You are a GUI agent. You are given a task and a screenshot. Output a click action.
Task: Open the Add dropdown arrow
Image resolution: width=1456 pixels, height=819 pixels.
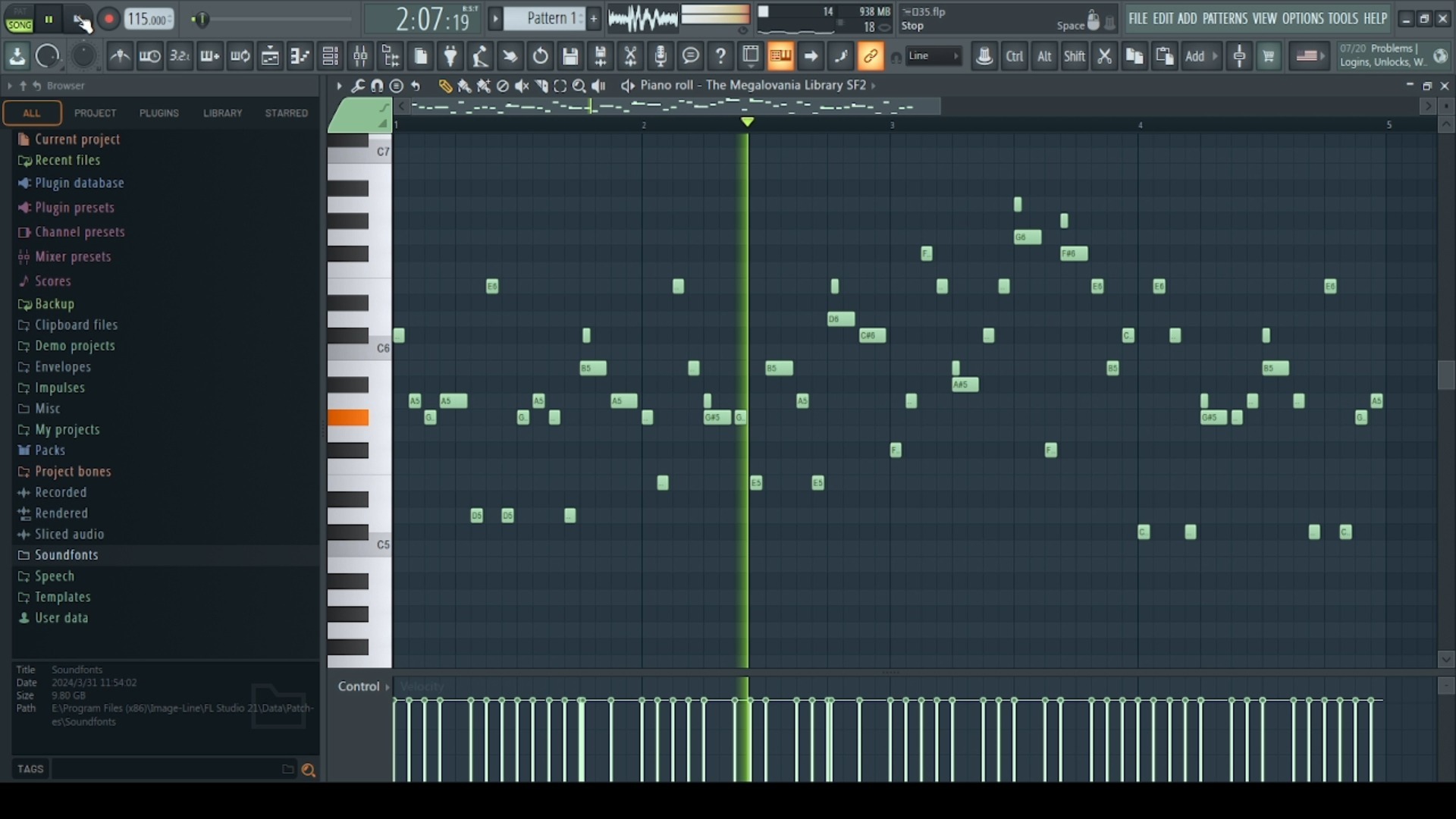[x=1215, y=56]
